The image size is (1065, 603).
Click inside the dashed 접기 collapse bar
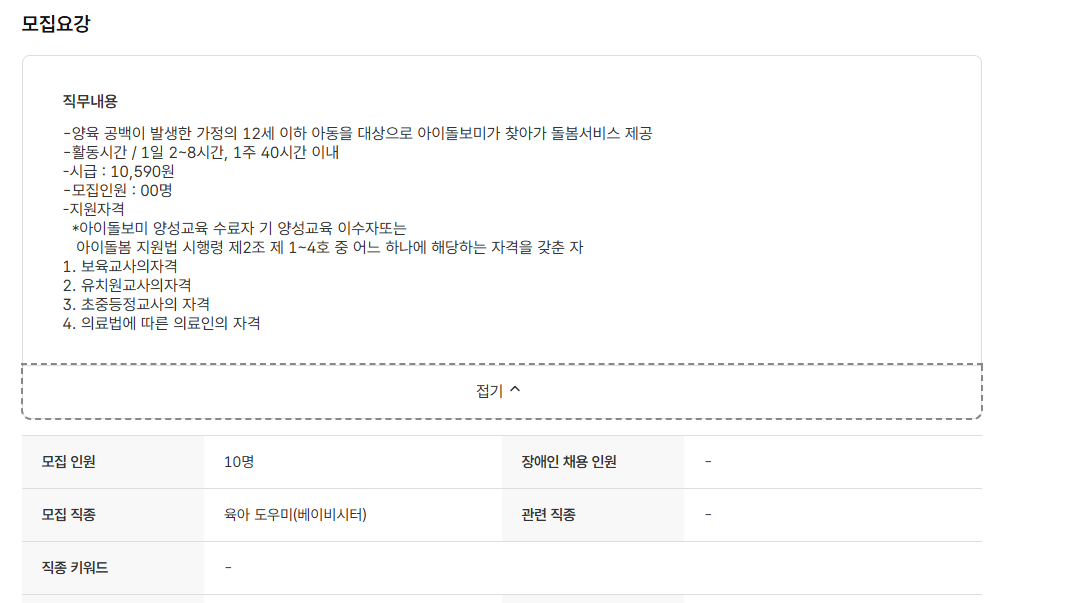(400, 389)
